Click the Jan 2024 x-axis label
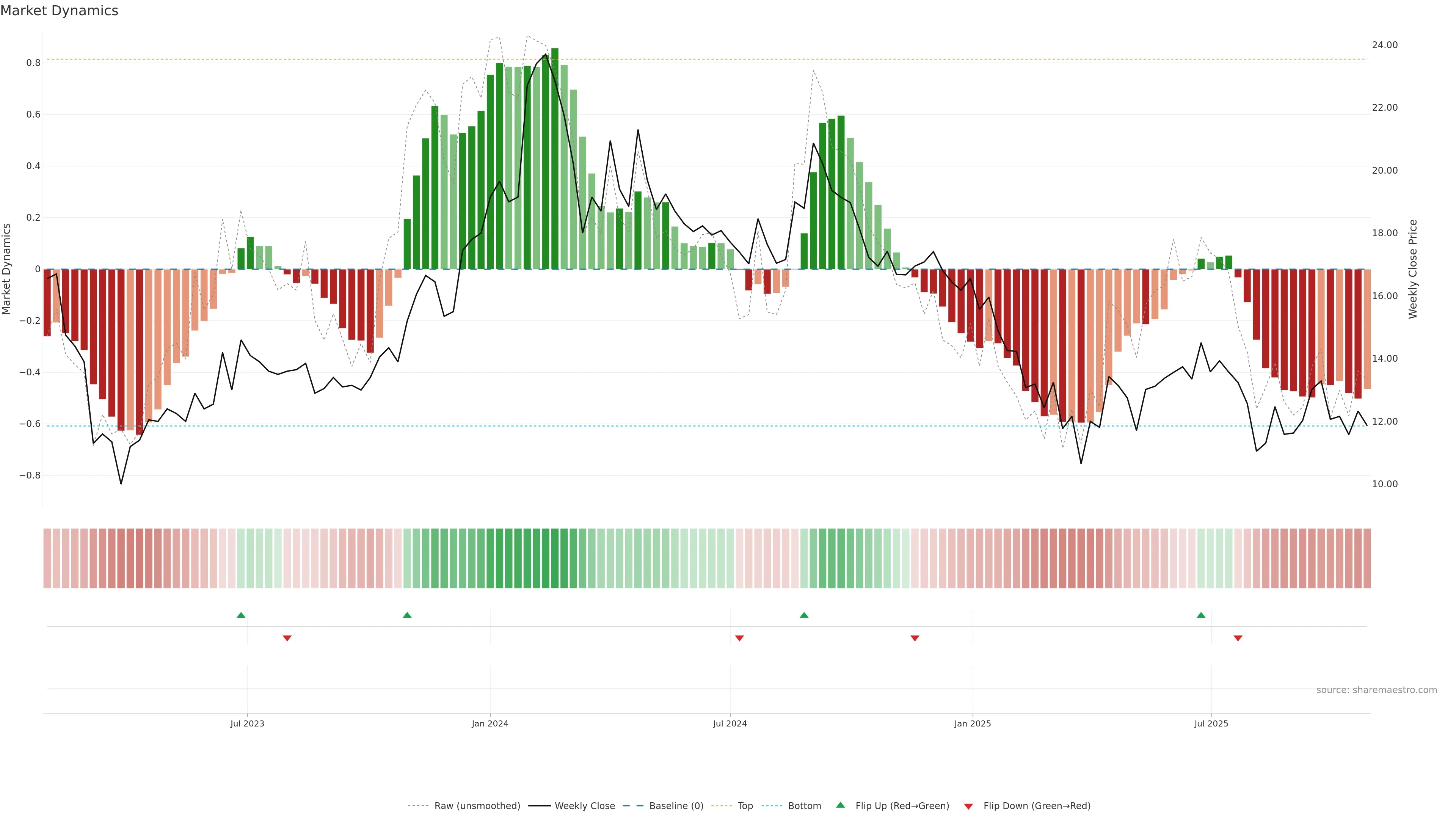The height and width of the screenshot is (819, 1456). 490,723
